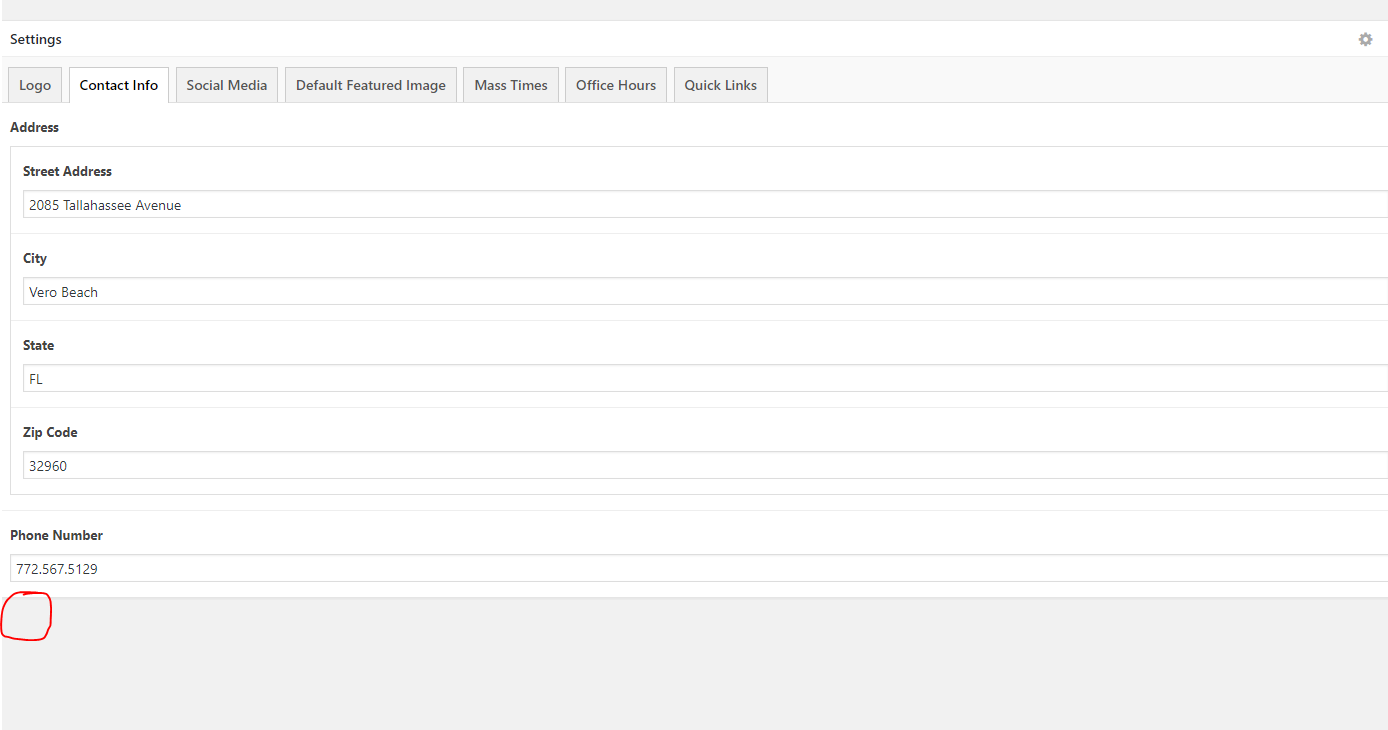
Task: Switch to Office Hours tab
Action: point(616,85)
